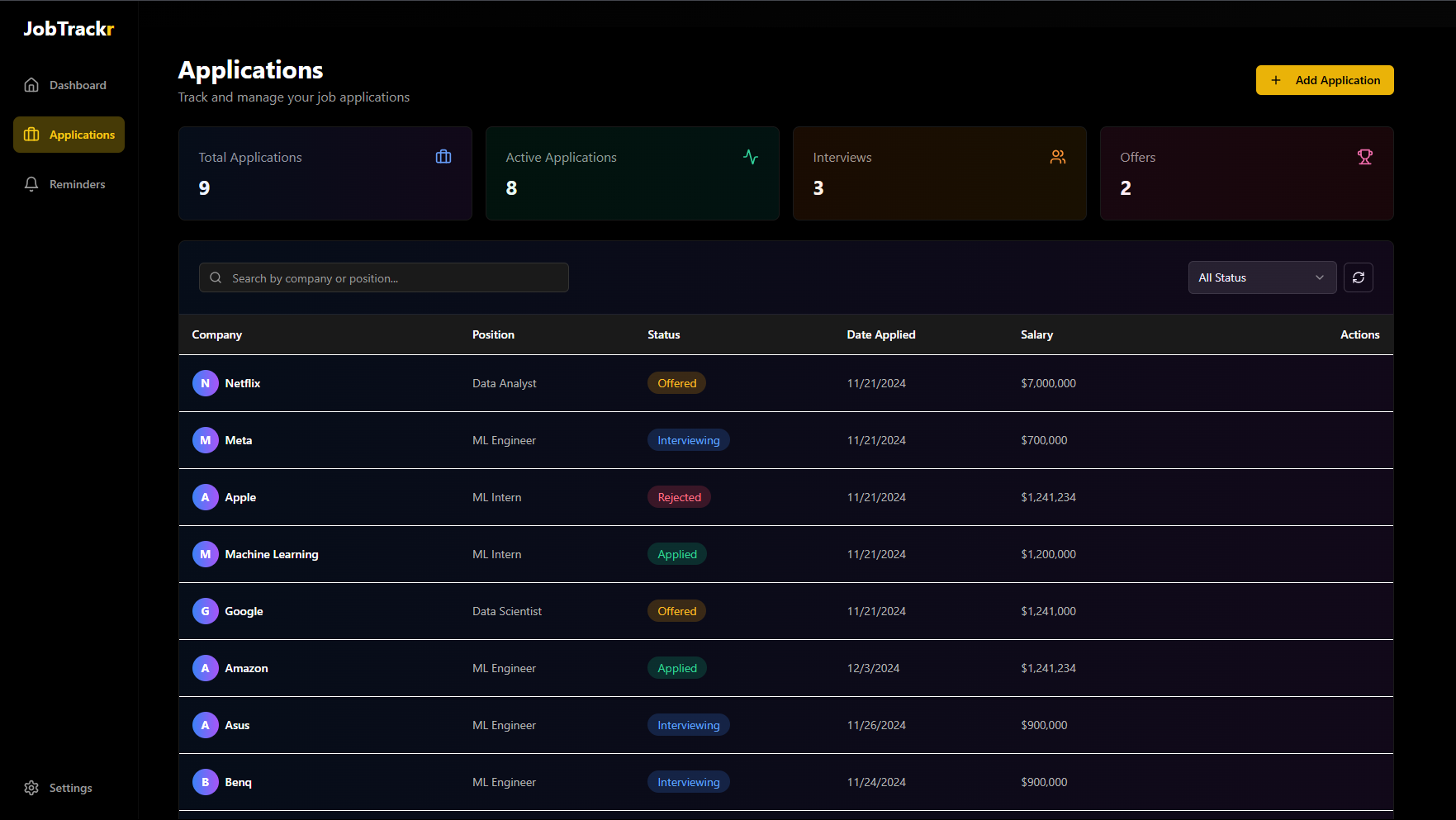This screenshot has height=820, width=1456.
Task: Click the briefcase icon in Total Applications card
Action: point(443,157)
